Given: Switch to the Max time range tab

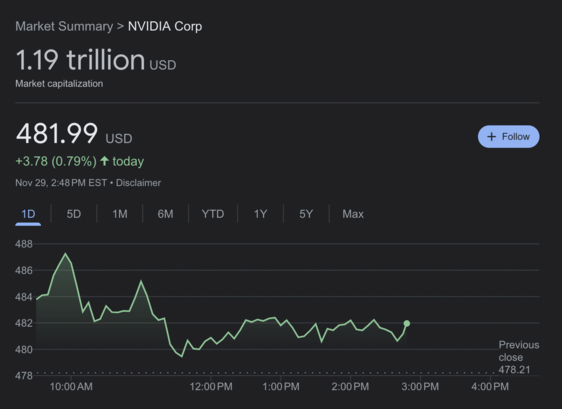Looking at the screenshot, I should point(353,214).
